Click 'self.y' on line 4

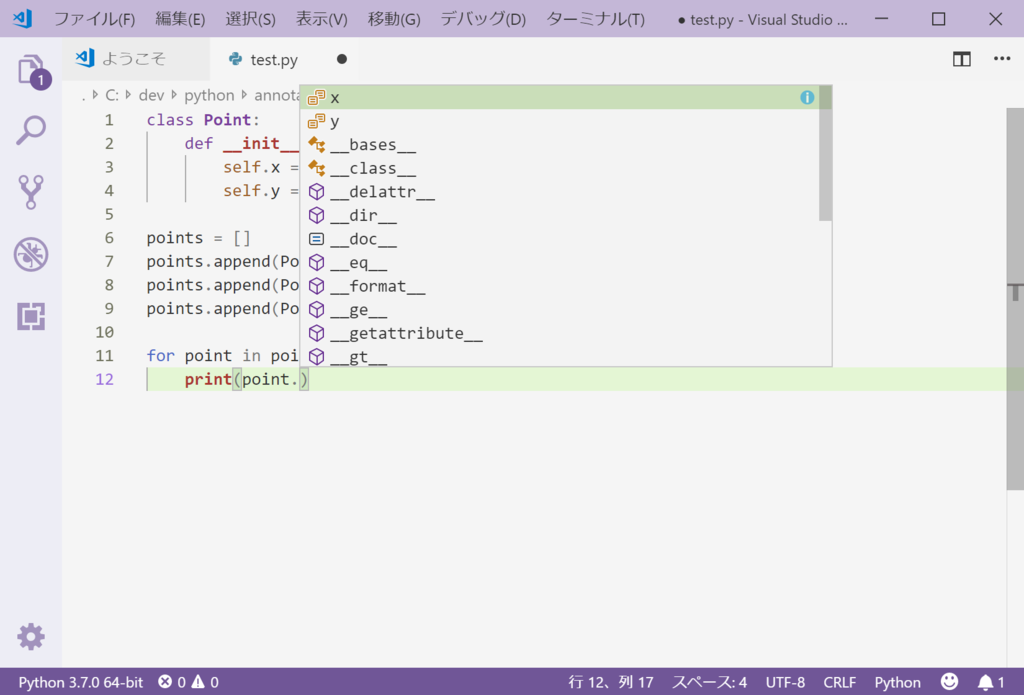(251, 191)
